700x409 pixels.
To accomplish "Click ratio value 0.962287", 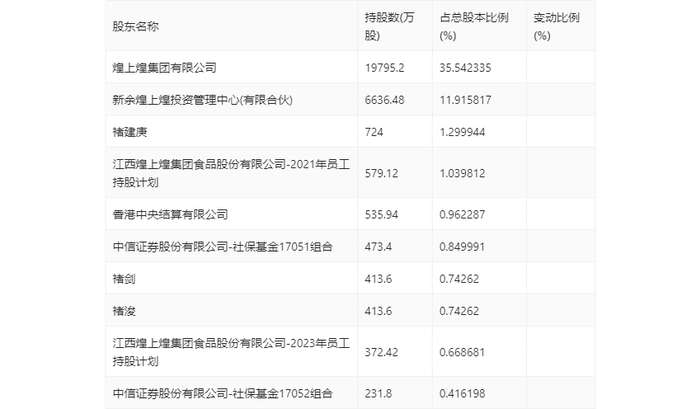I will [462, 214].
